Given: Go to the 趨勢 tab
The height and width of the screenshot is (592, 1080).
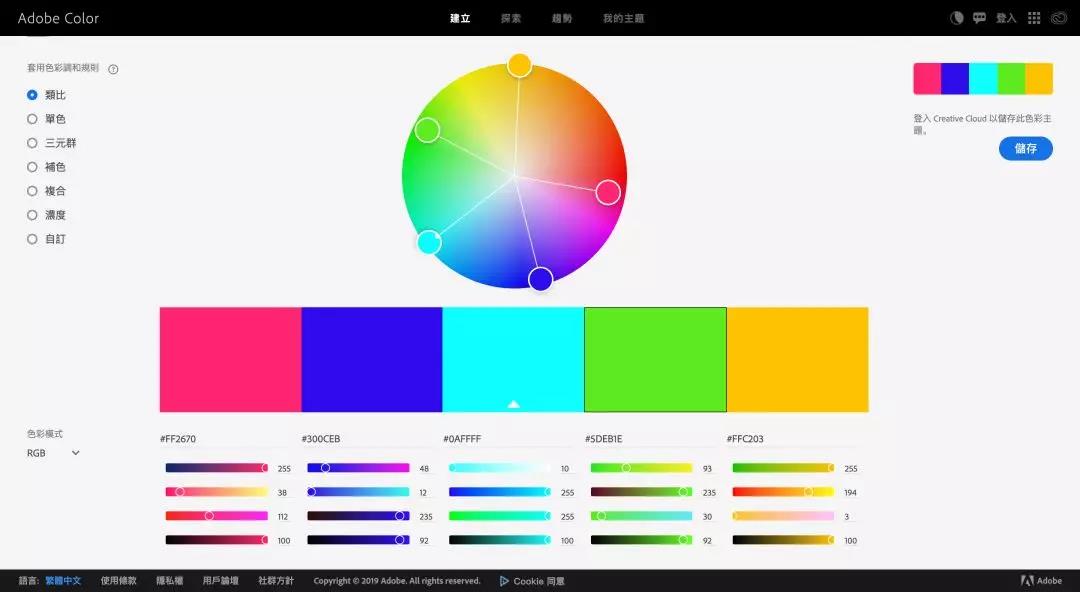Looking at the screenshot, I should [562, 18].
